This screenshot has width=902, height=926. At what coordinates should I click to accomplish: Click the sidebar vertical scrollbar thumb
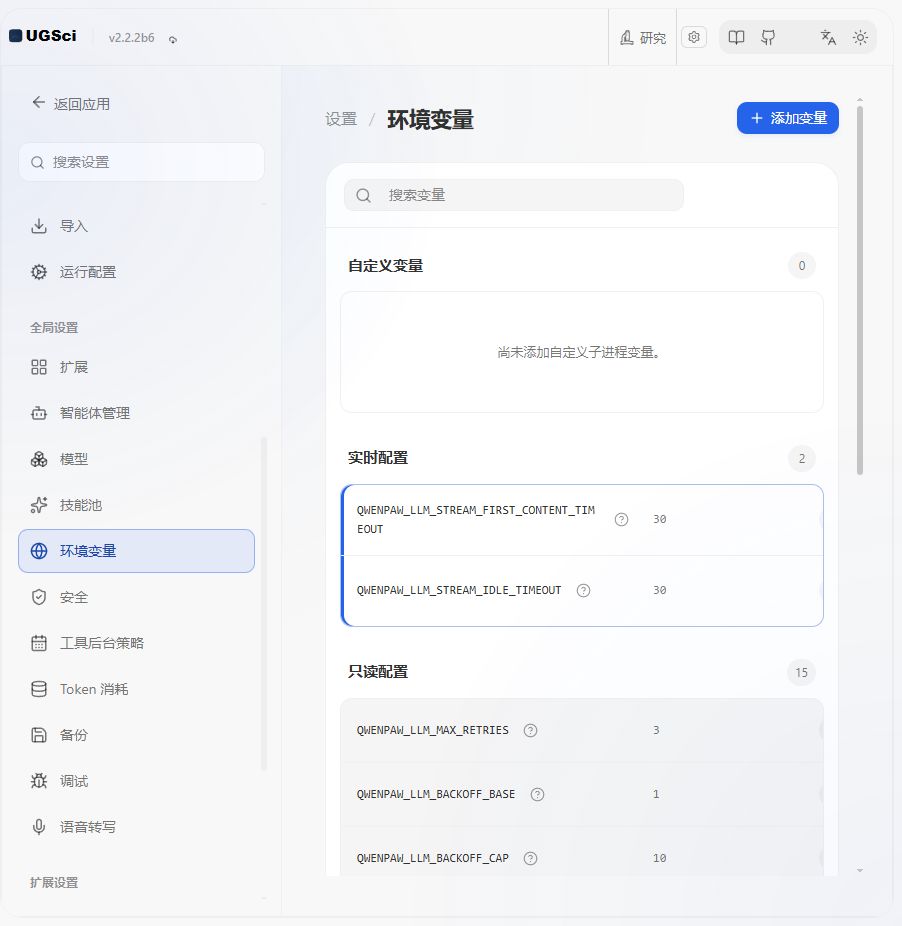[264, 604]
